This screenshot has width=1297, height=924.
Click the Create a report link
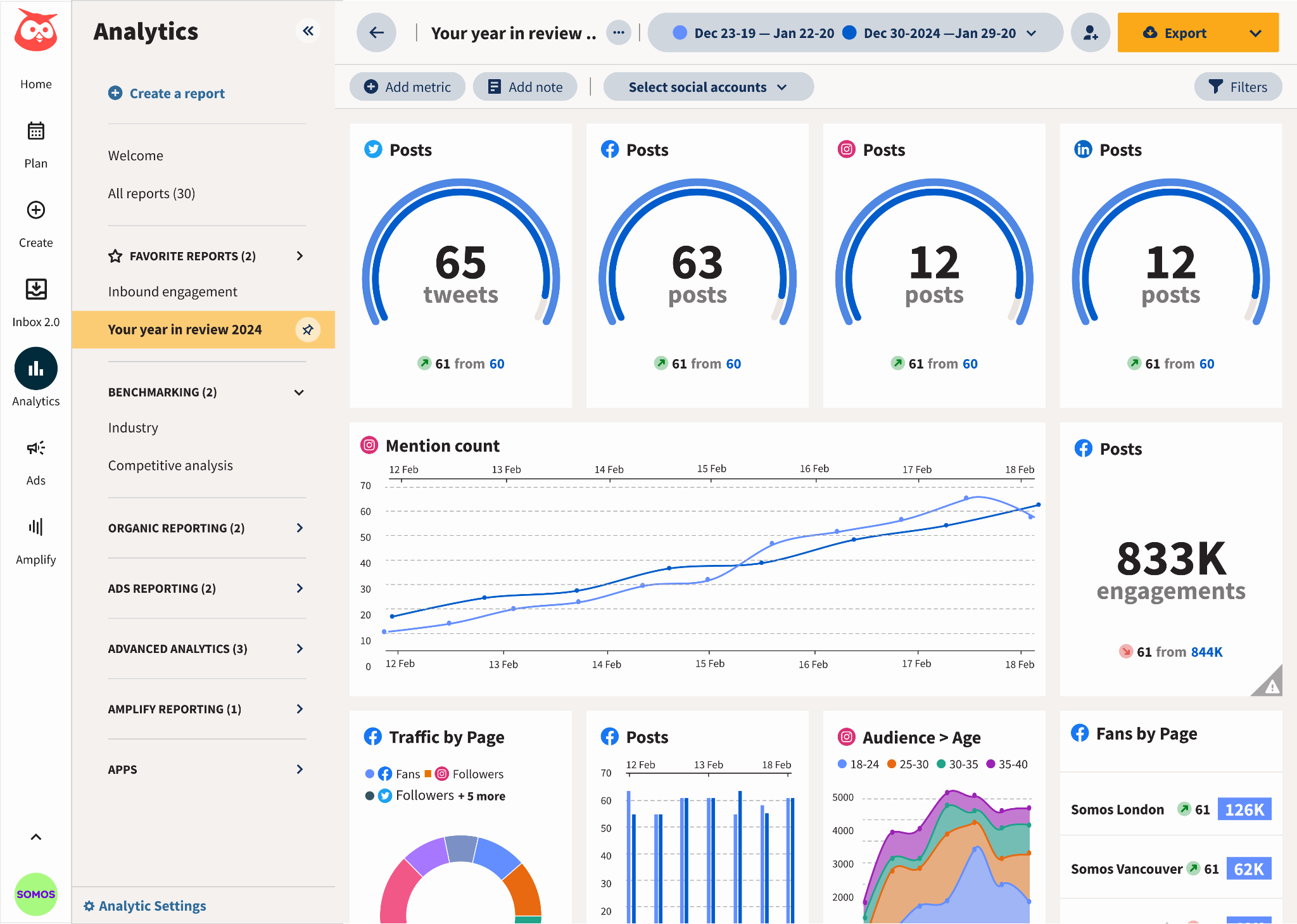(x=167, y=93)
